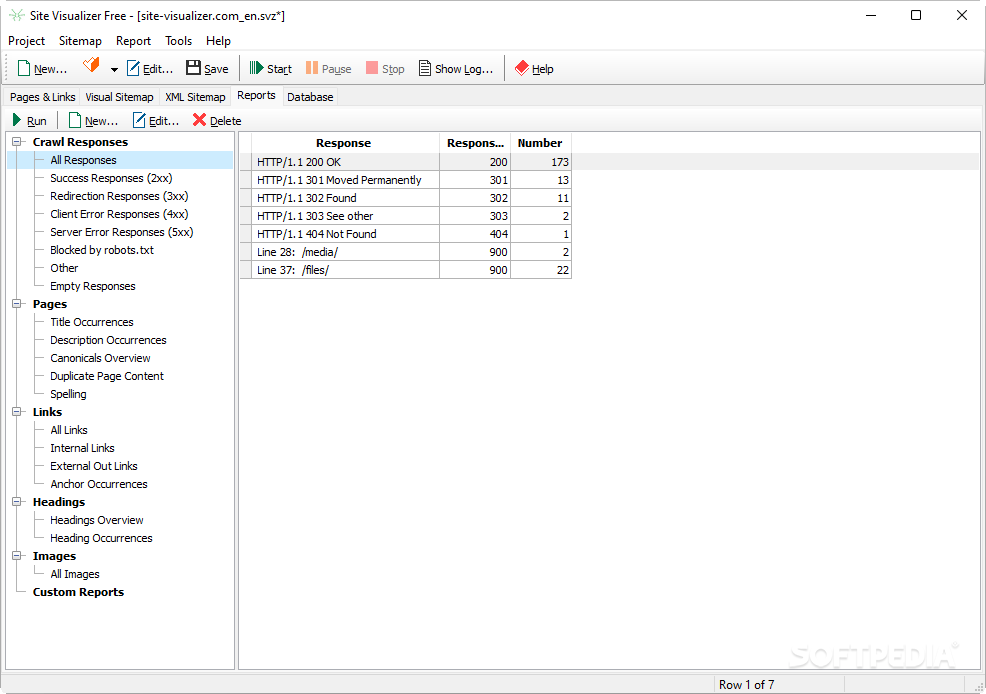Select the HTTP/1.1 302 Found row
The height and width of the screenshot is (694, 986).
[x=406, y=198]
